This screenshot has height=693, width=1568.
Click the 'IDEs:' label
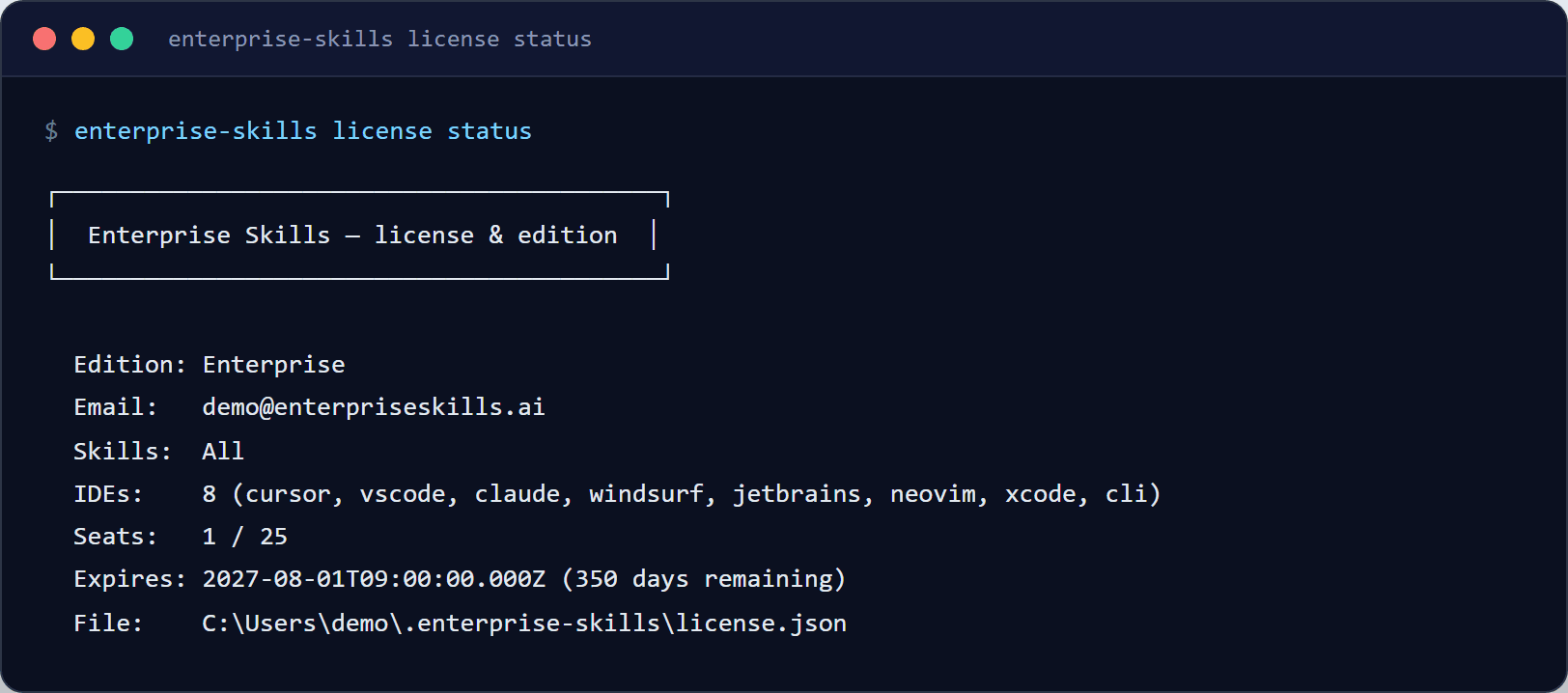tap(108, 494)
